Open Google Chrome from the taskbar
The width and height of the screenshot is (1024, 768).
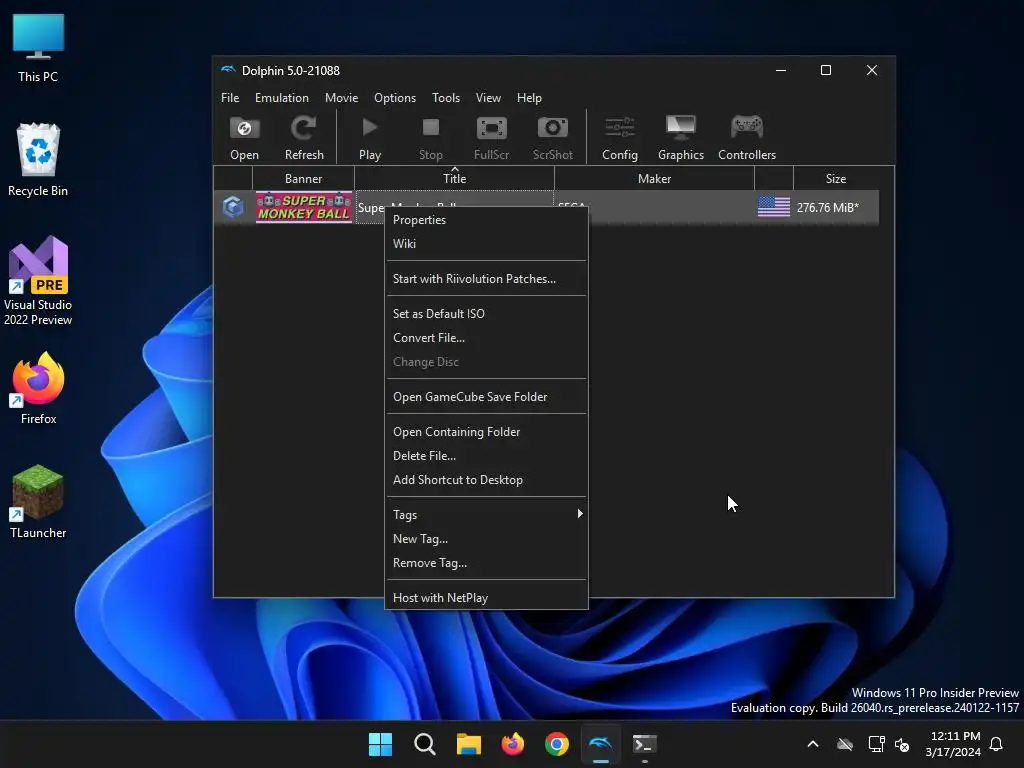point(557,744)
